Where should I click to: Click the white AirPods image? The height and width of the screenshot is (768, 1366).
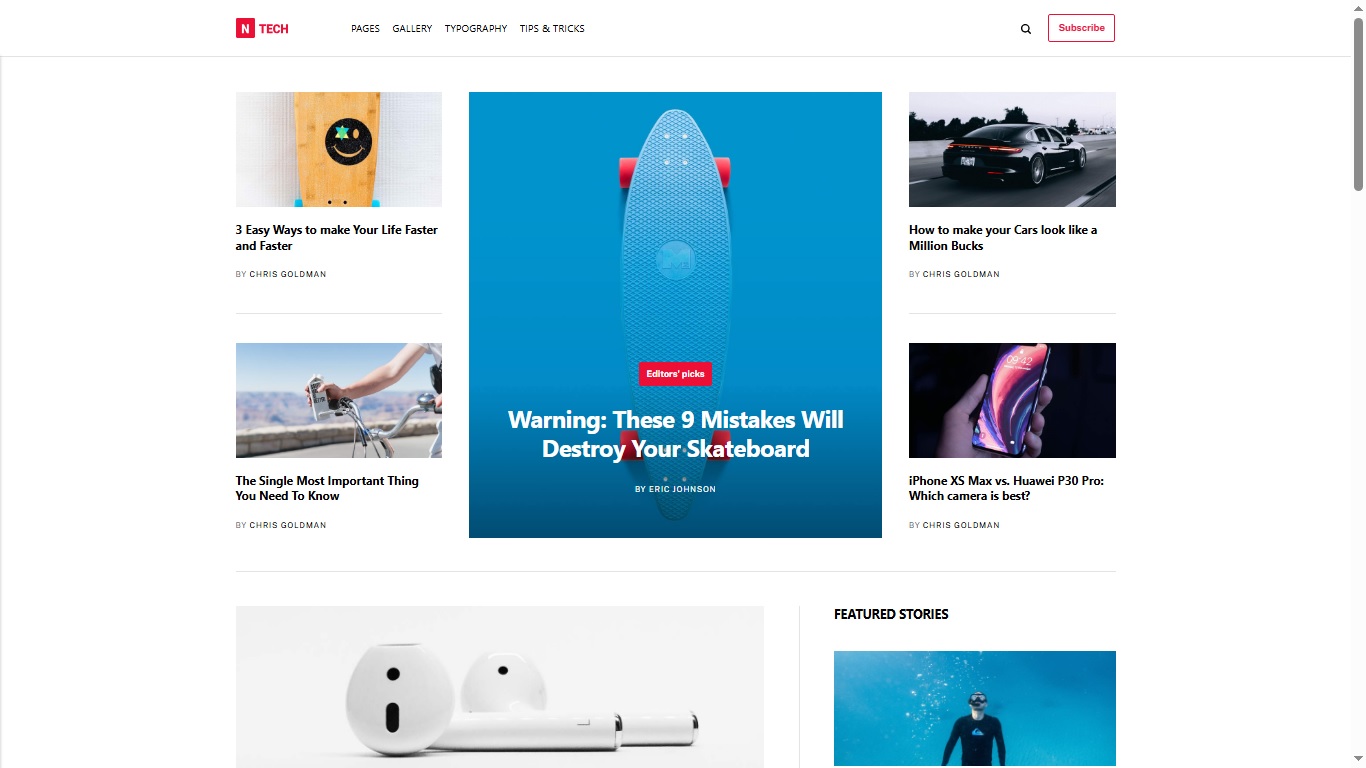(x=500, y=687)
